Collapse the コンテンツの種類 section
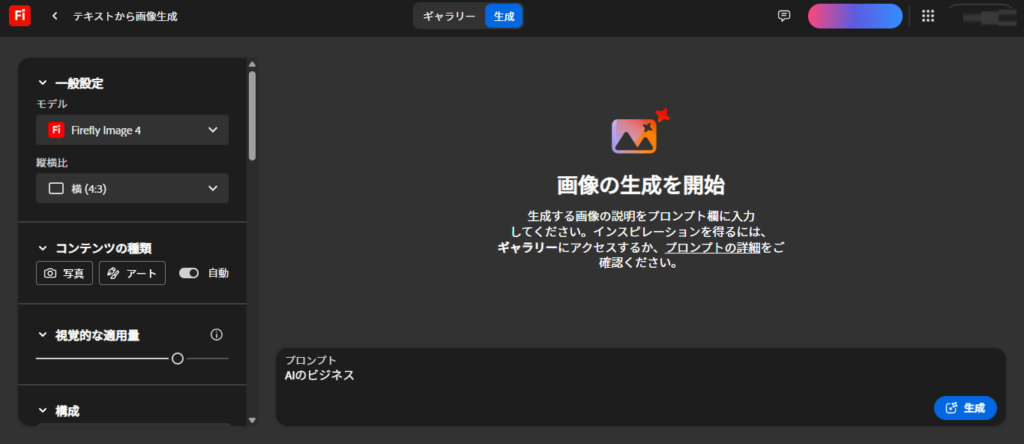 (x=43, y=248)
